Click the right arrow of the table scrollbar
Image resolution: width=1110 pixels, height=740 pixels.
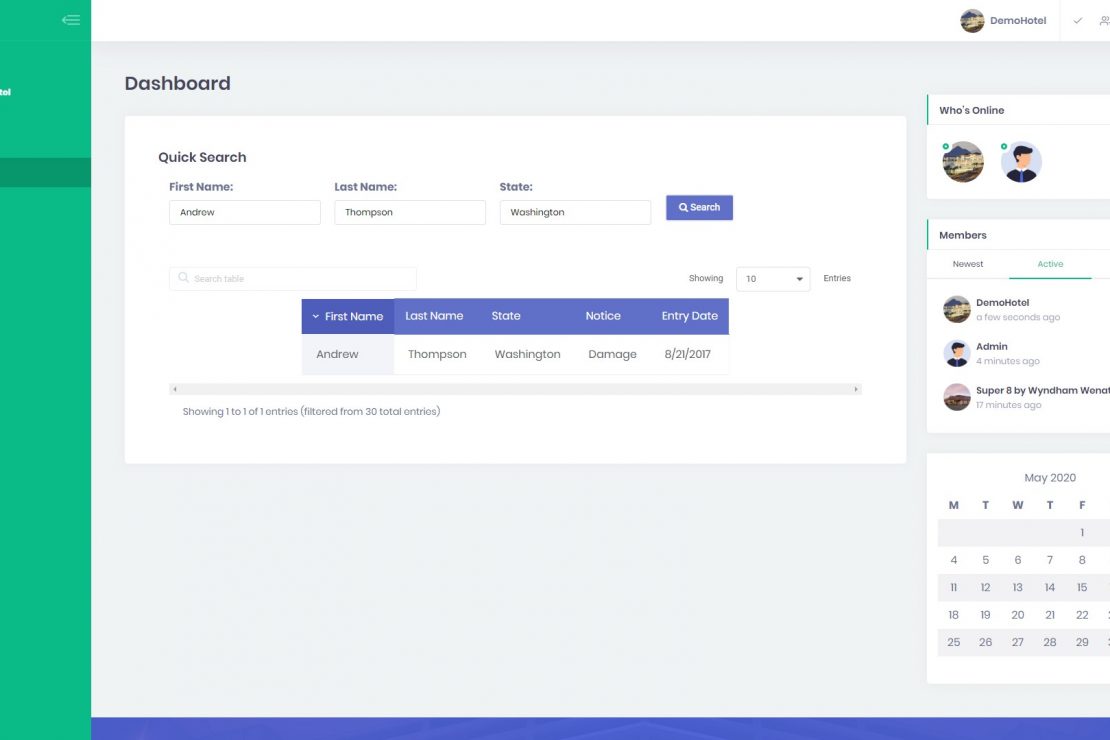(856, 389)
